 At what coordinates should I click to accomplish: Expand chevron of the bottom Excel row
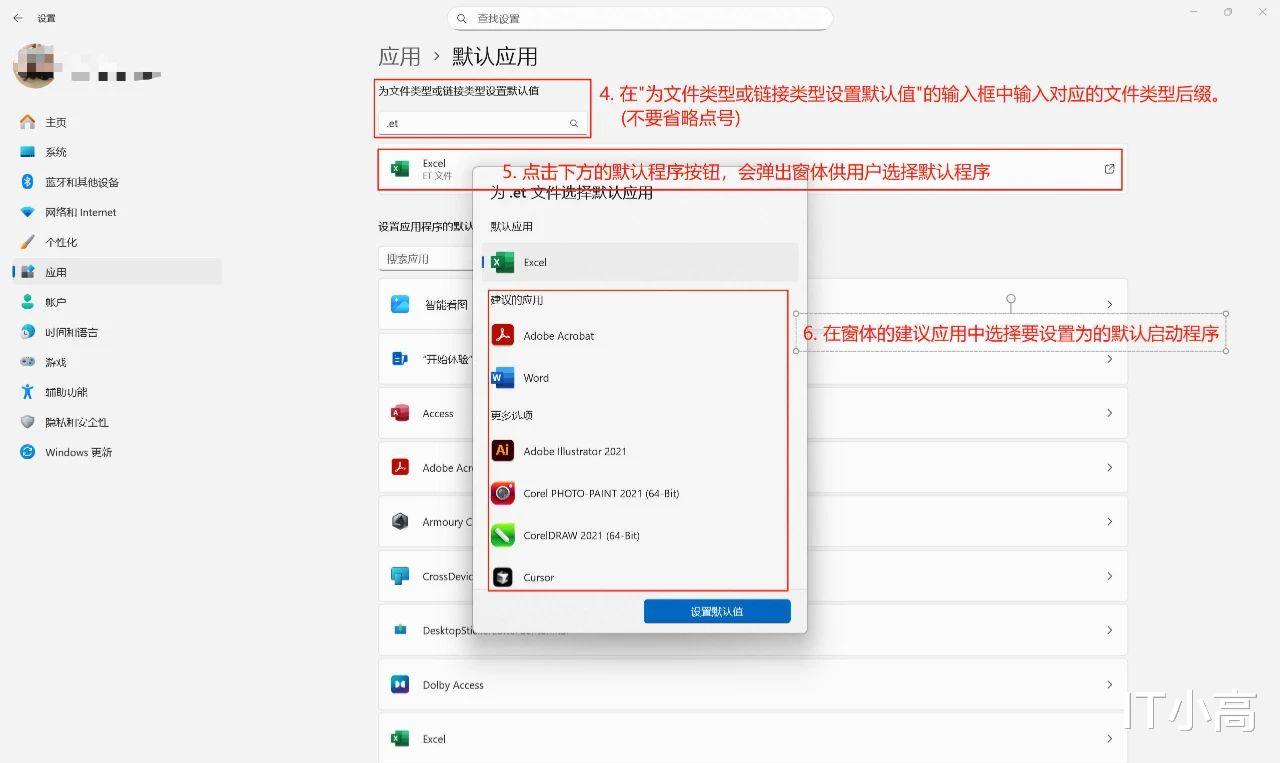[x=1109, y=739]
